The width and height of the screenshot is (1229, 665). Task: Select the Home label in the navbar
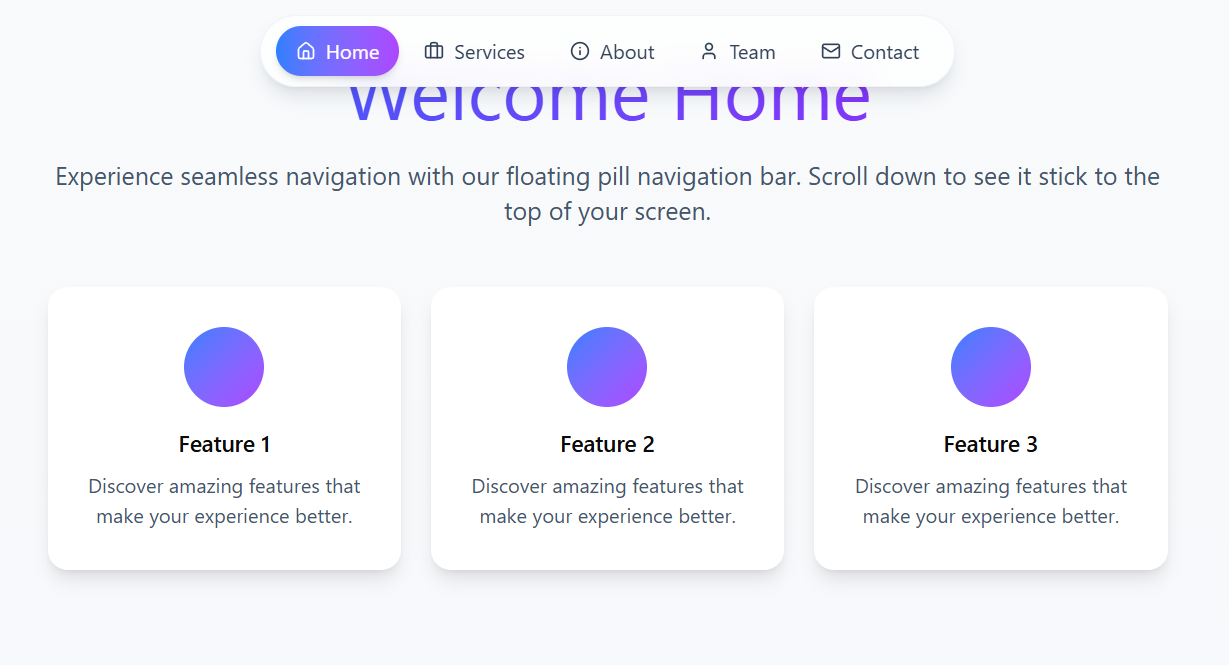352,52
